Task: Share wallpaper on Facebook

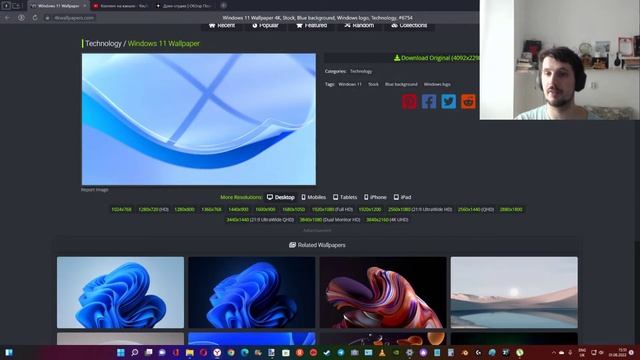Action: (429, 102)
